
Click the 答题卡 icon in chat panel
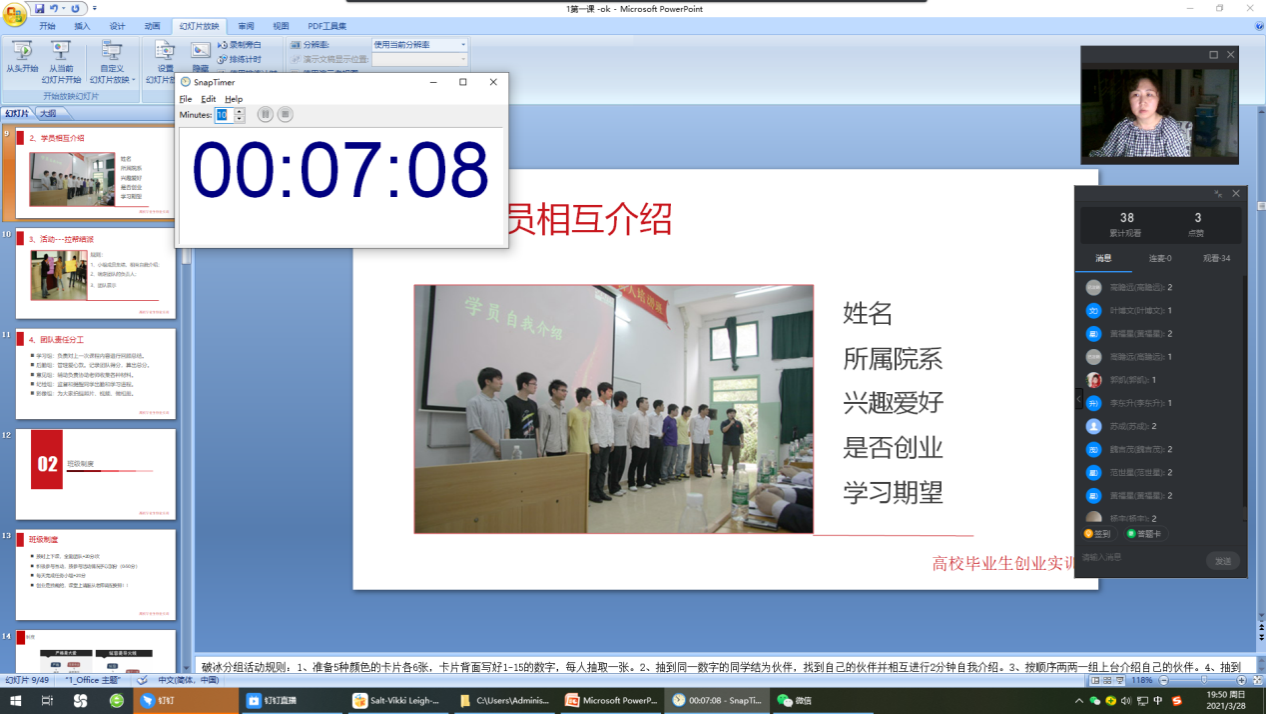tap(1146, 534)
